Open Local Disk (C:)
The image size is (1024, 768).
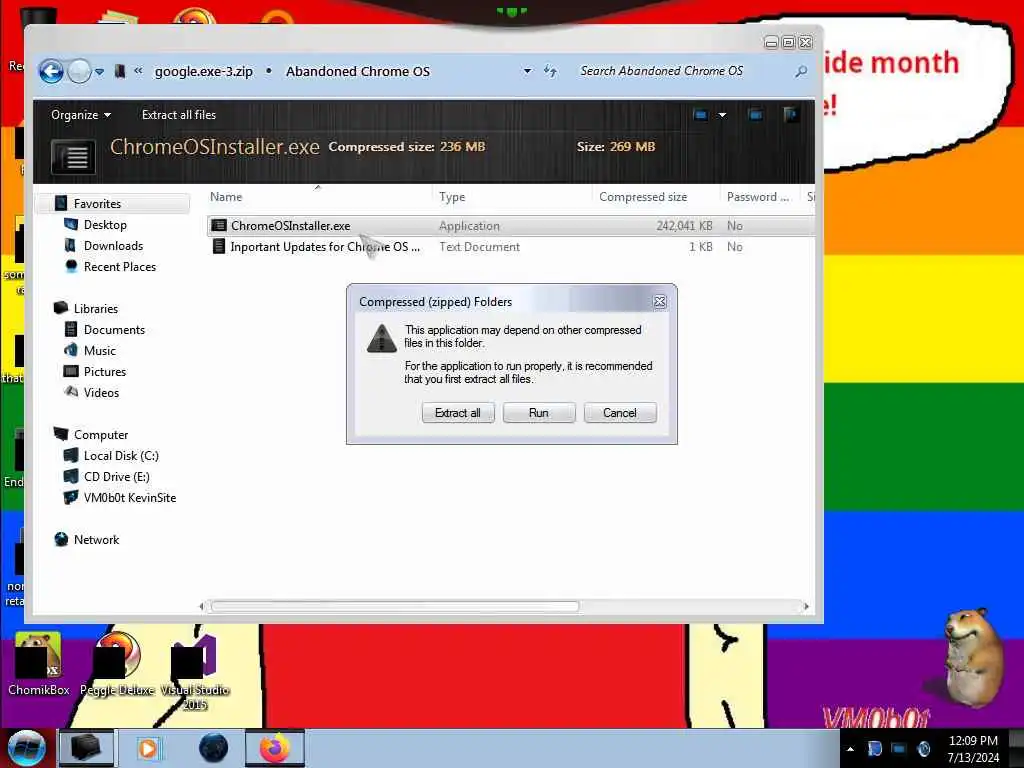click(121, 456)
